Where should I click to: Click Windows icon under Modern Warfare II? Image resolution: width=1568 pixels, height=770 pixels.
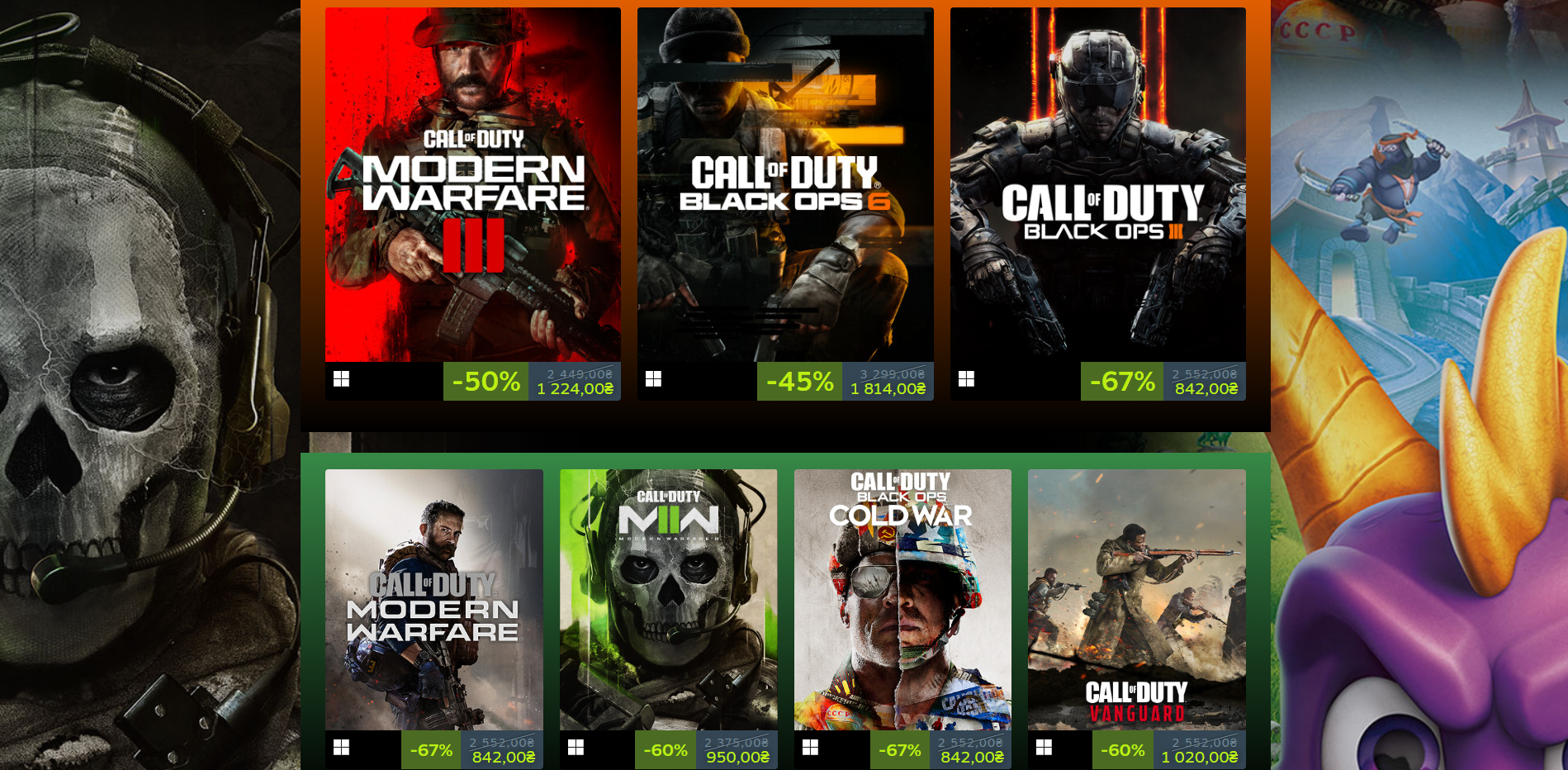(576, 748)
